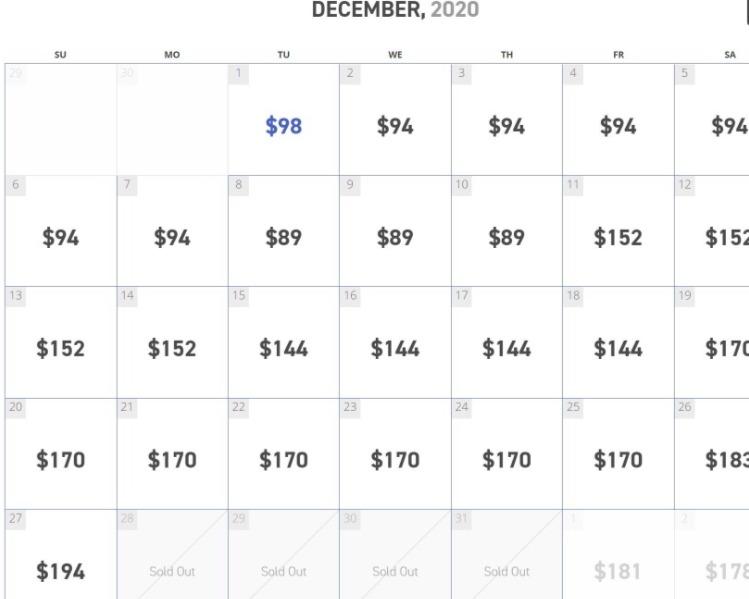Image resolution: width=749 pixels, height=599 pixels.
Task: Pick December 27 priced at $194
Action: (x=61, y=554)
